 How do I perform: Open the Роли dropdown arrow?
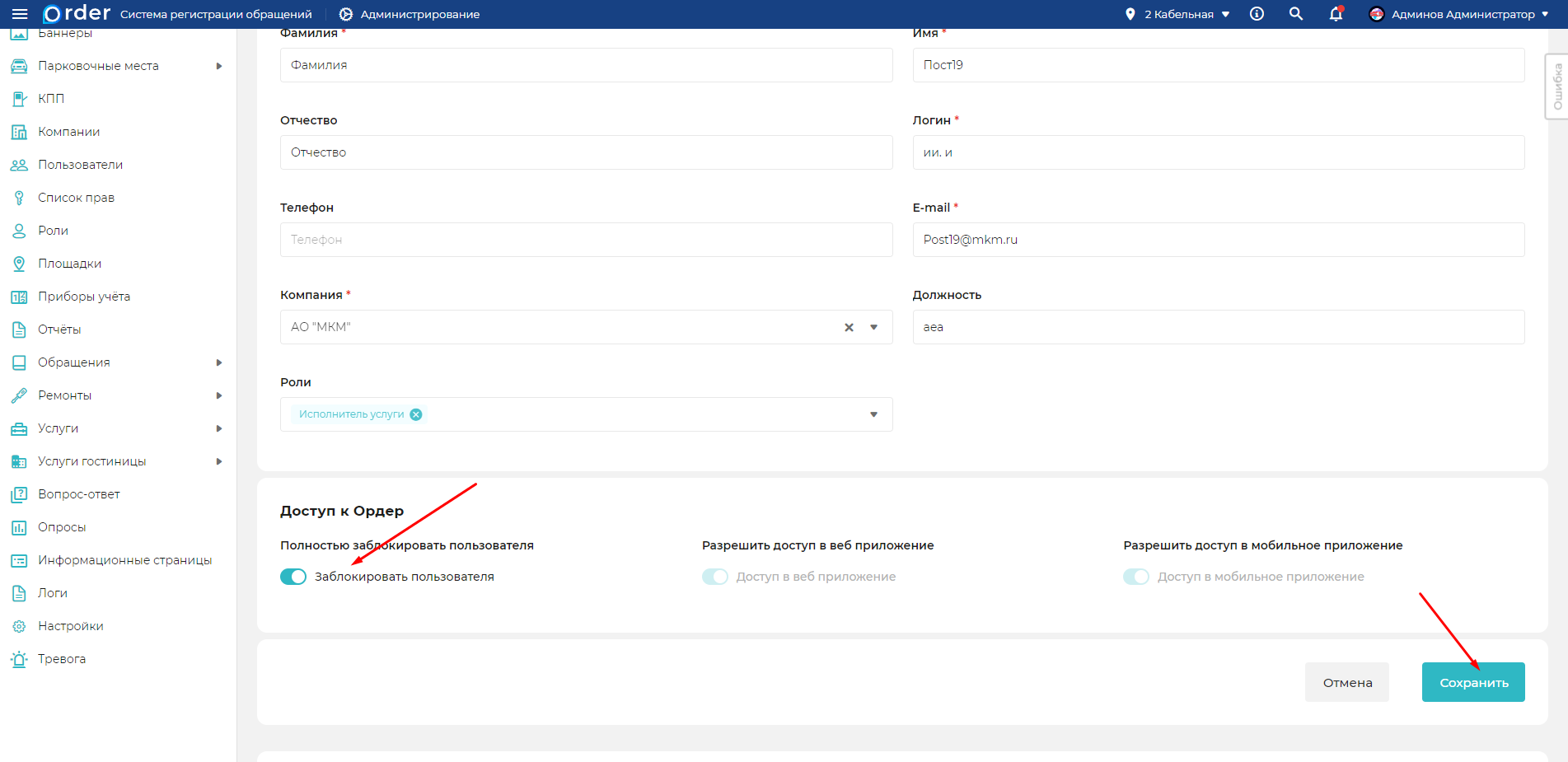pyautogui.click(x=873, y=414)
